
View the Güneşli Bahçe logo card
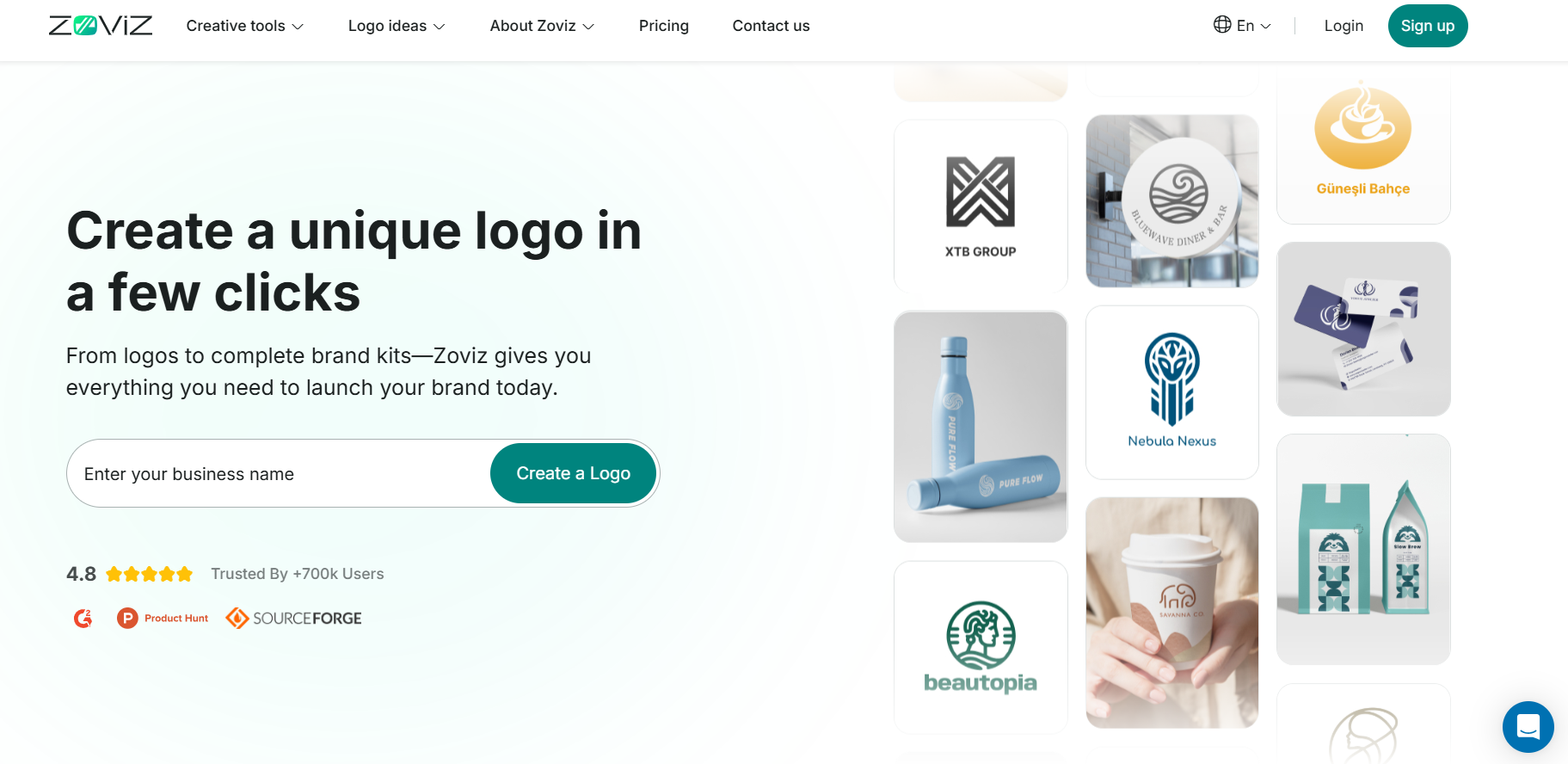pos(1363,146)
